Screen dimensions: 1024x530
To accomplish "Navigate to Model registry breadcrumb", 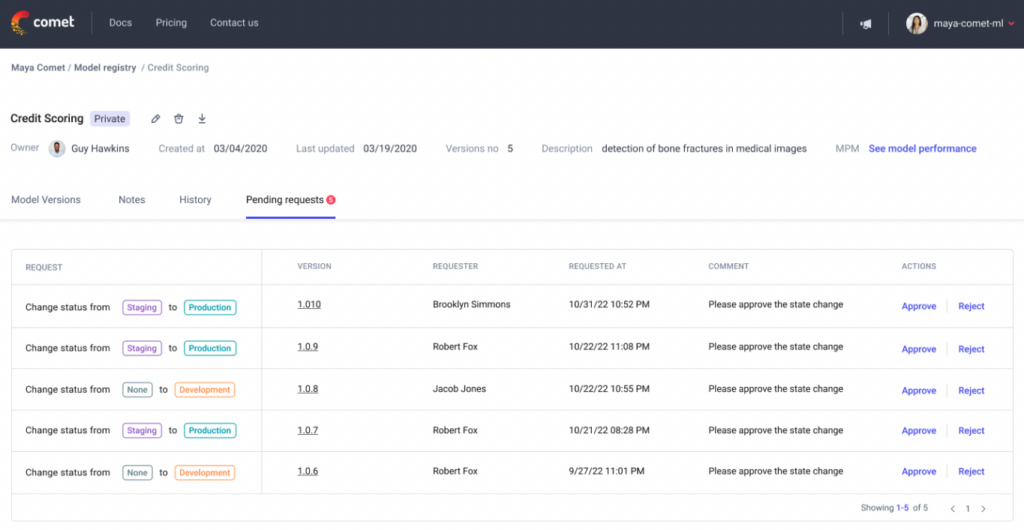I will [x=107, y=68].
